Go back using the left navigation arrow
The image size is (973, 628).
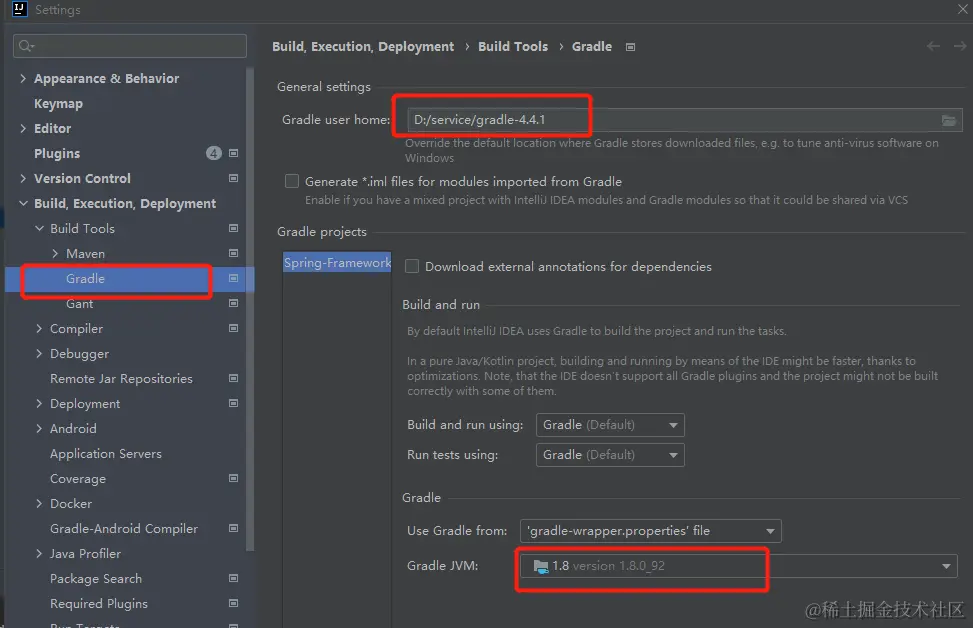[933, 47]
